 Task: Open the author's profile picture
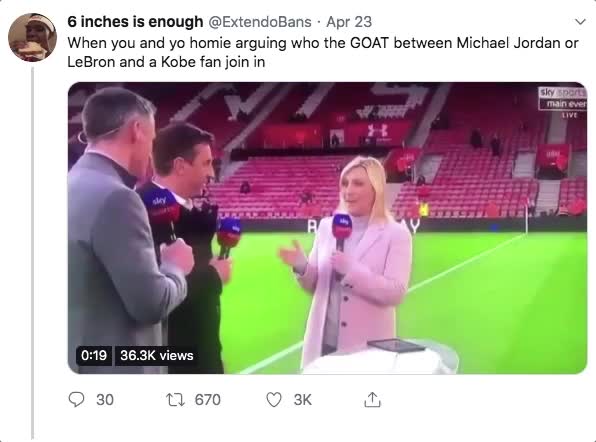pos(32,37)
